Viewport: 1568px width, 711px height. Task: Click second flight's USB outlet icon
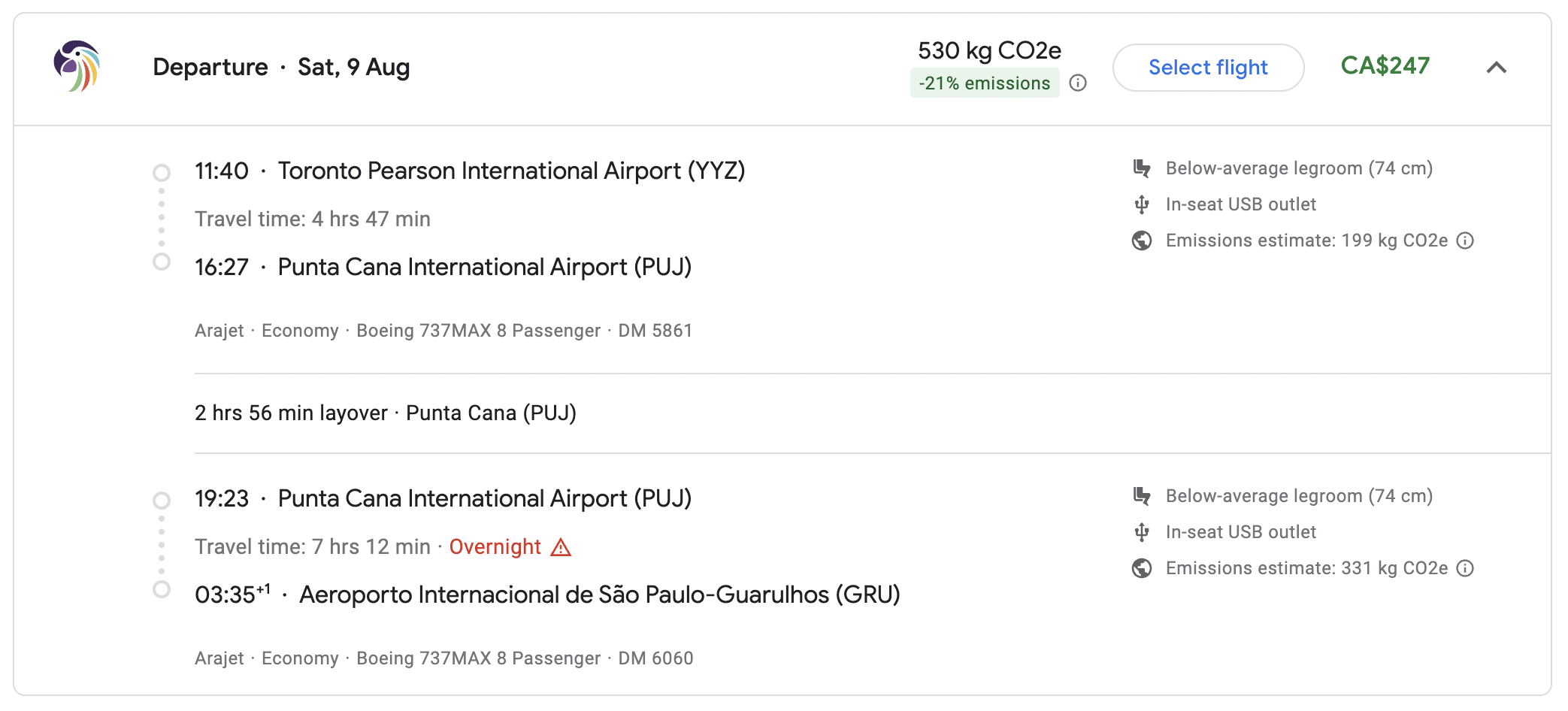[x=1142, y=532]
